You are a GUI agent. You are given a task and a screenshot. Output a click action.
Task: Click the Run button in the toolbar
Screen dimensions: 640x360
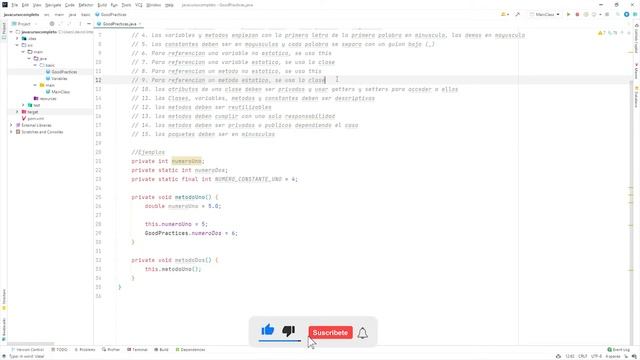568,14
